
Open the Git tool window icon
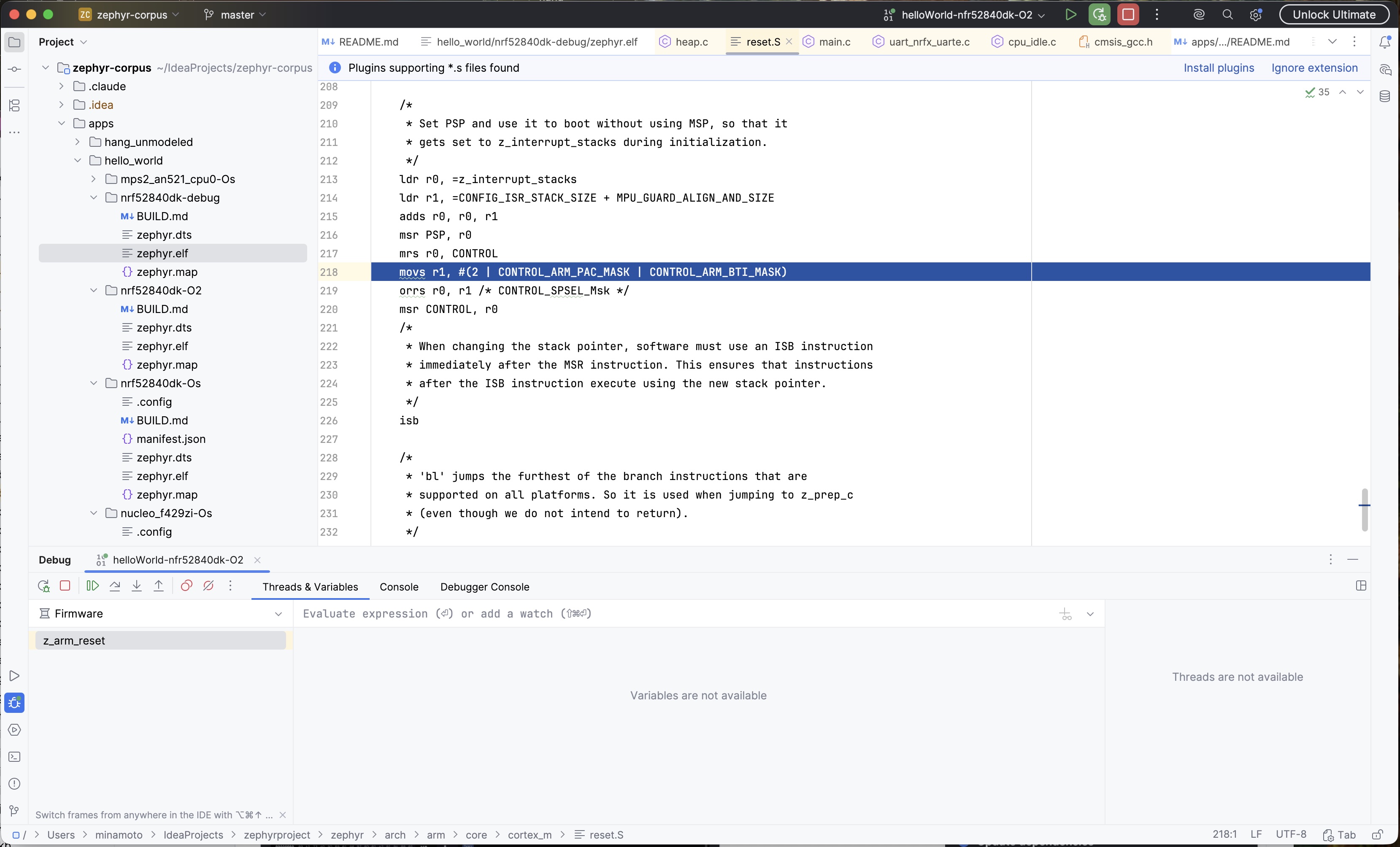[14, 811]
